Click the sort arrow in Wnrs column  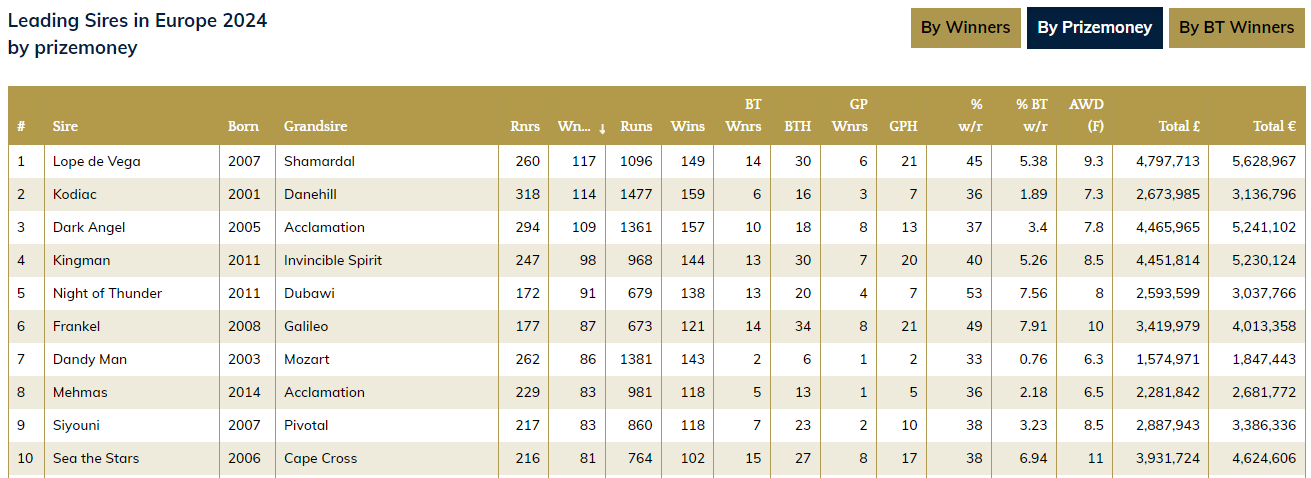click(x=602, y=128)
